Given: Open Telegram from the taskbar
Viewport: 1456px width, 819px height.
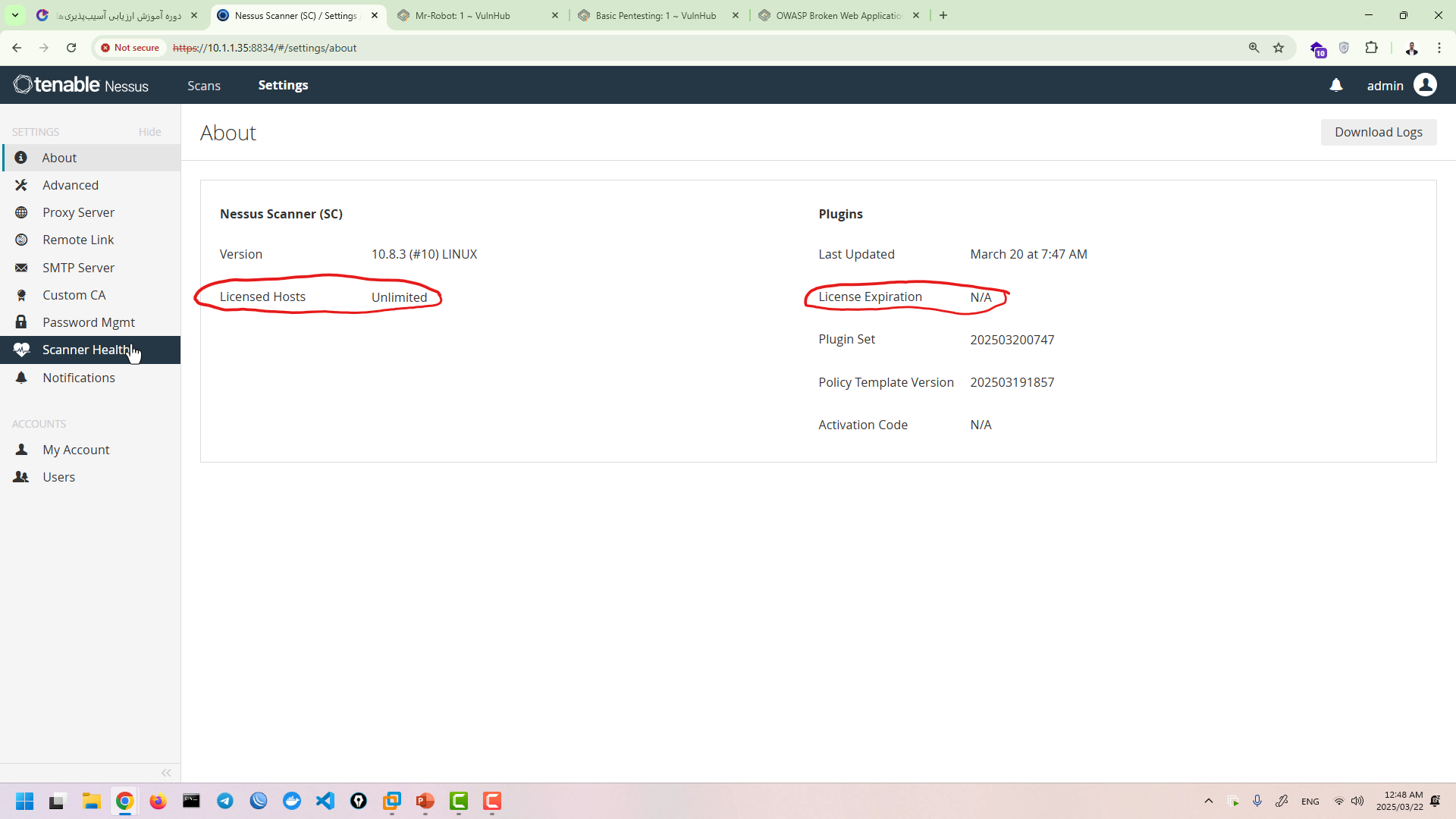Looking at the screenshot, I should [225, 801].
